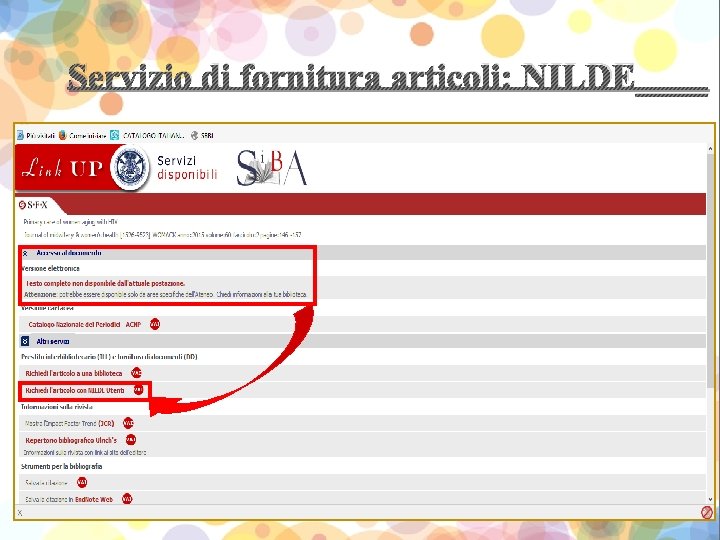Open Mostra l'Impact Factor Trend (JCR) link
This screenshot has height=540, width=720.
pyautogui.click(x=69, y=423)
